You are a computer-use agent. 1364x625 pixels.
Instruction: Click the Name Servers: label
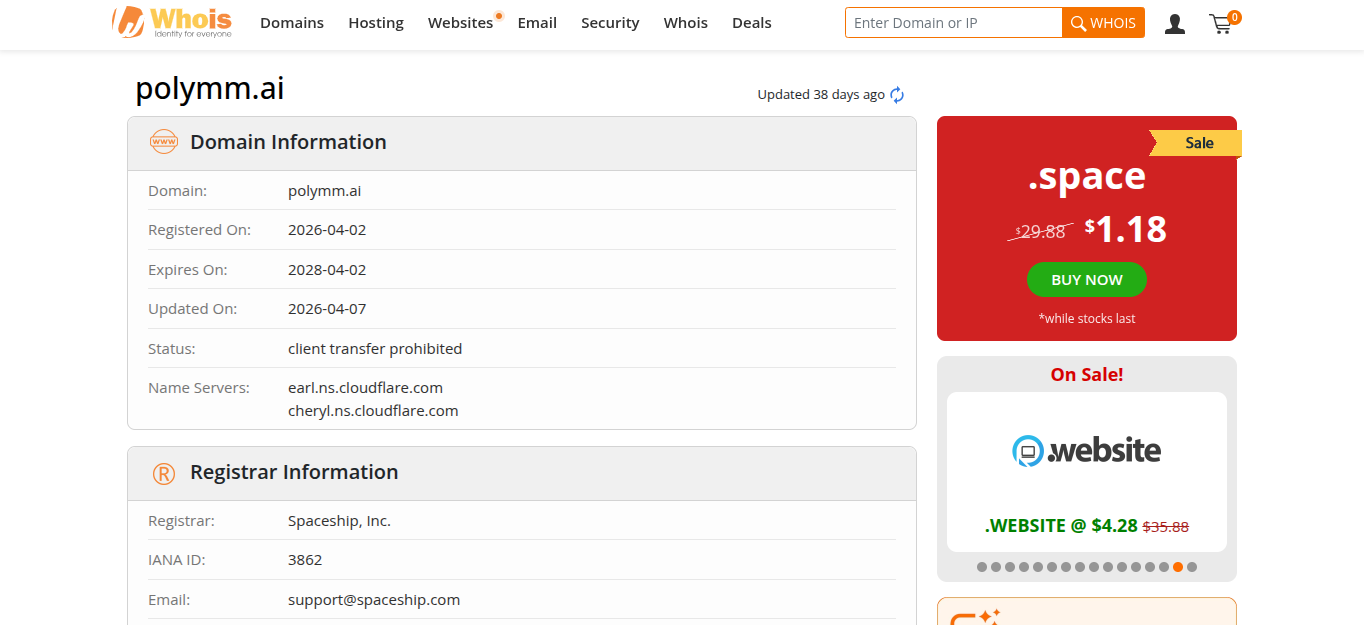click(x=199, y=388)
